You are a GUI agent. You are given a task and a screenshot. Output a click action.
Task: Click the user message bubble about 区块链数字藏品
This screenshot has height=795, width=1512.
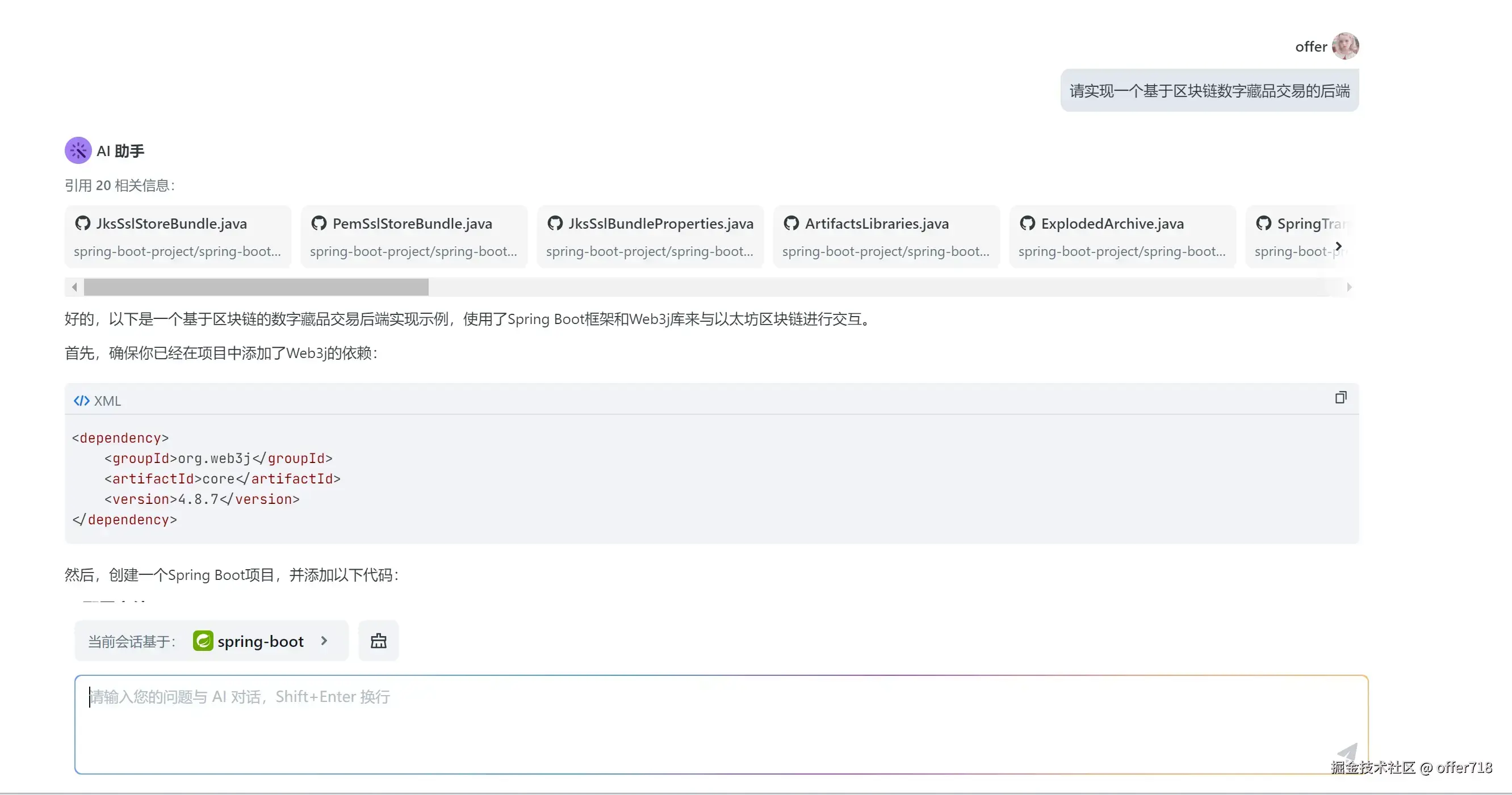(x=1208, y=90)
